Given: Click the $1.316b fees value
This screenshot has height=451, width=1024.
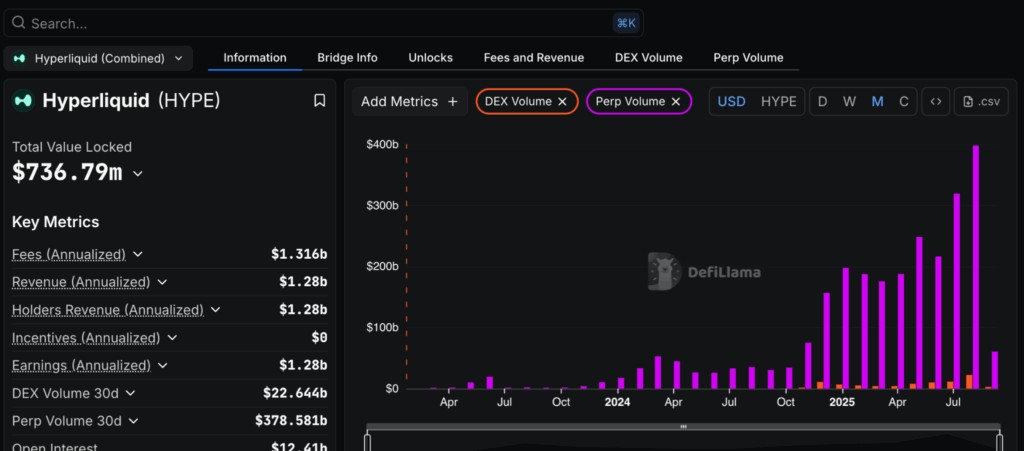Looking at the screenshot, I should [x=299, y=254].
